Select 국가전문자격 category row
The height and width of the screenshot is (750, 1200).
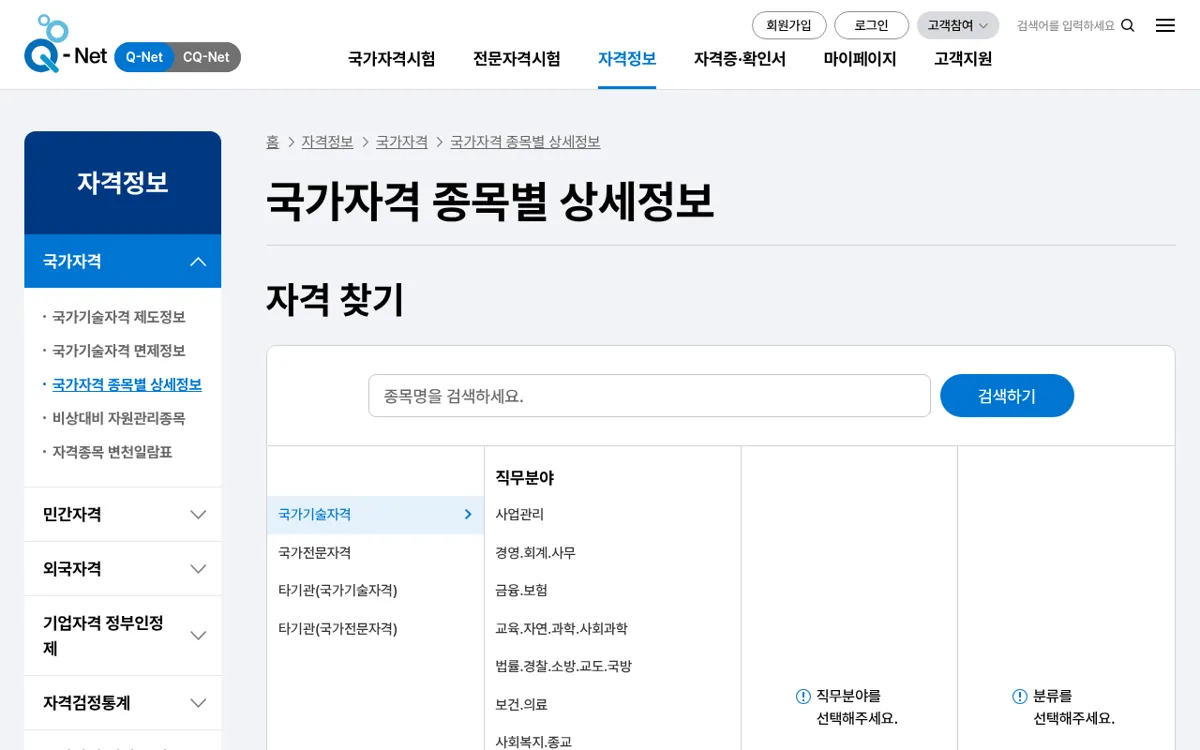tap(375, 553)
